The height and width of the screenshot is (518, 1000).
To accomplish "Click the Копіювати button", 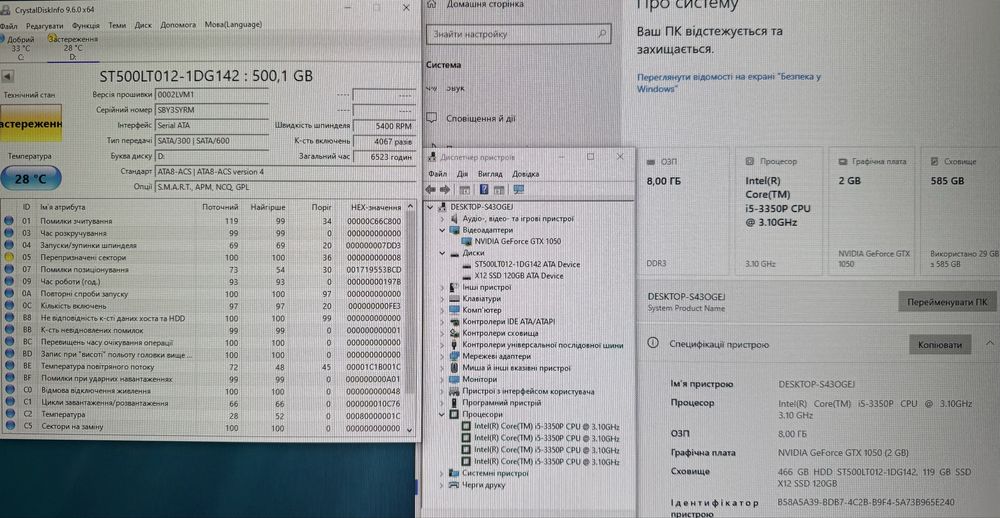I will click(x=939, y=344).
